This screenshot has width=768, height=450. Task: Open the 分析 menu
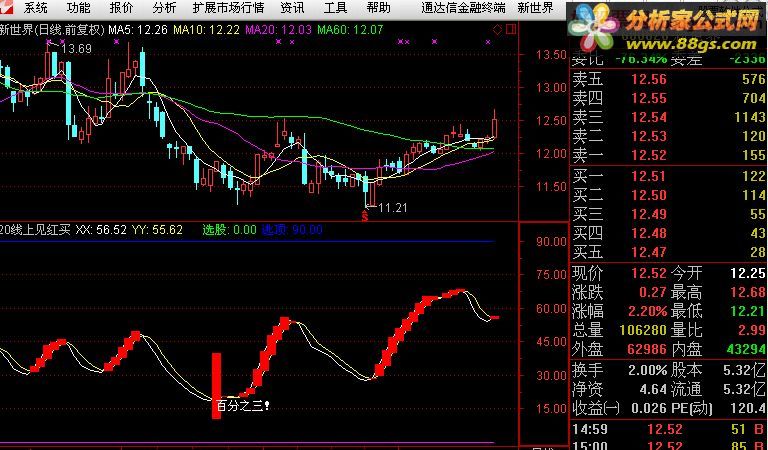click(164, 7)
